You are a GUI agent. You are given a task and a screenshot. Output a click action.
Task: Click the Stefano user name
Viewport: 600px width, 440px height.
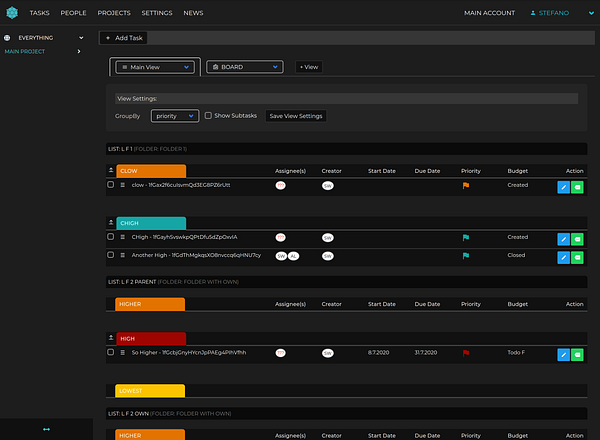554,13
